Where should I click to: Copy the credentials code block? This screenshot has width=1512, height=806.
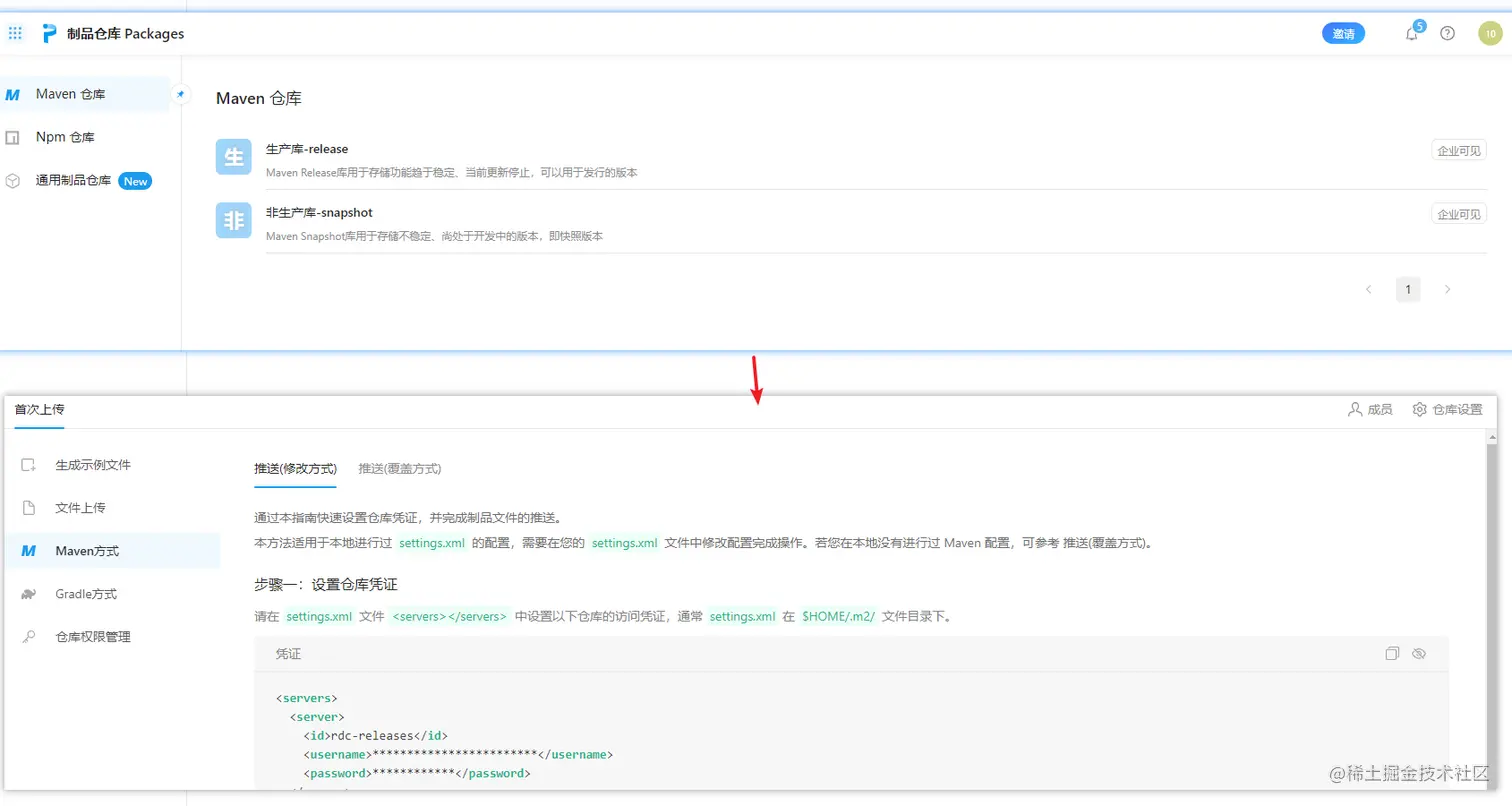coord(1392,653)
